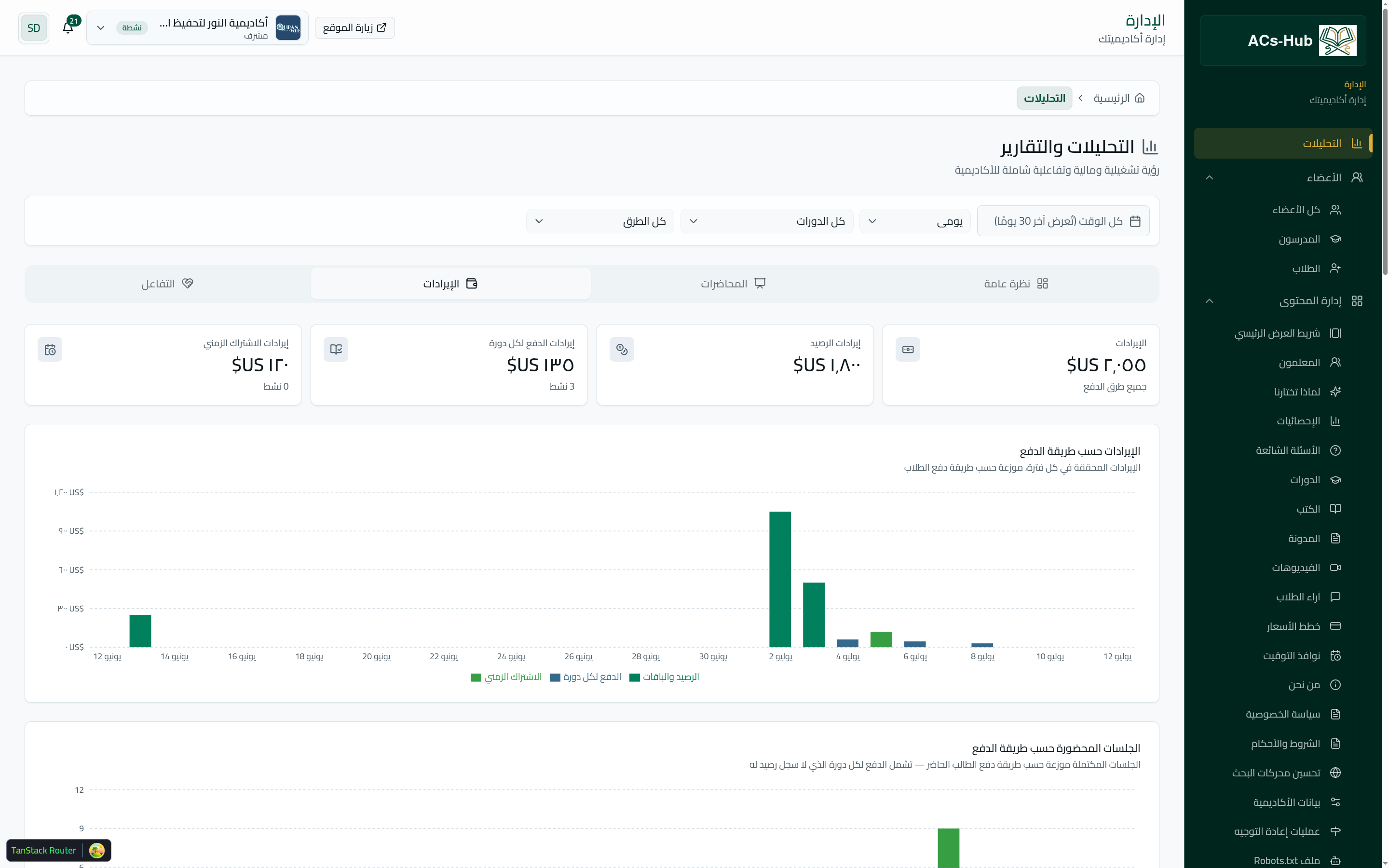1389x868 pixels.
Task: Open the TanStack Router devtools button
Action: coord(58,850)
